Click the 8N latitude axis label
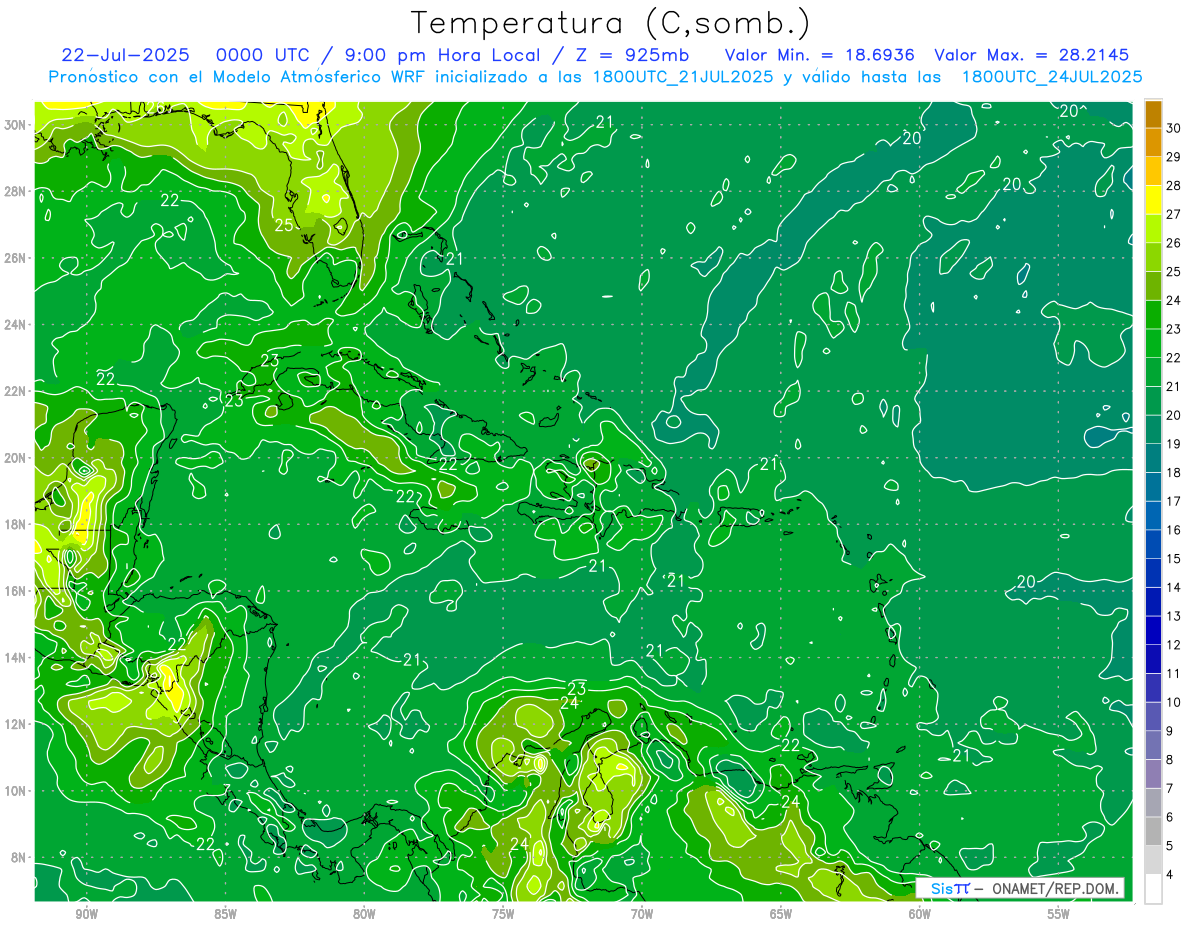The image size is (1200, 927). tap(19, 857)
